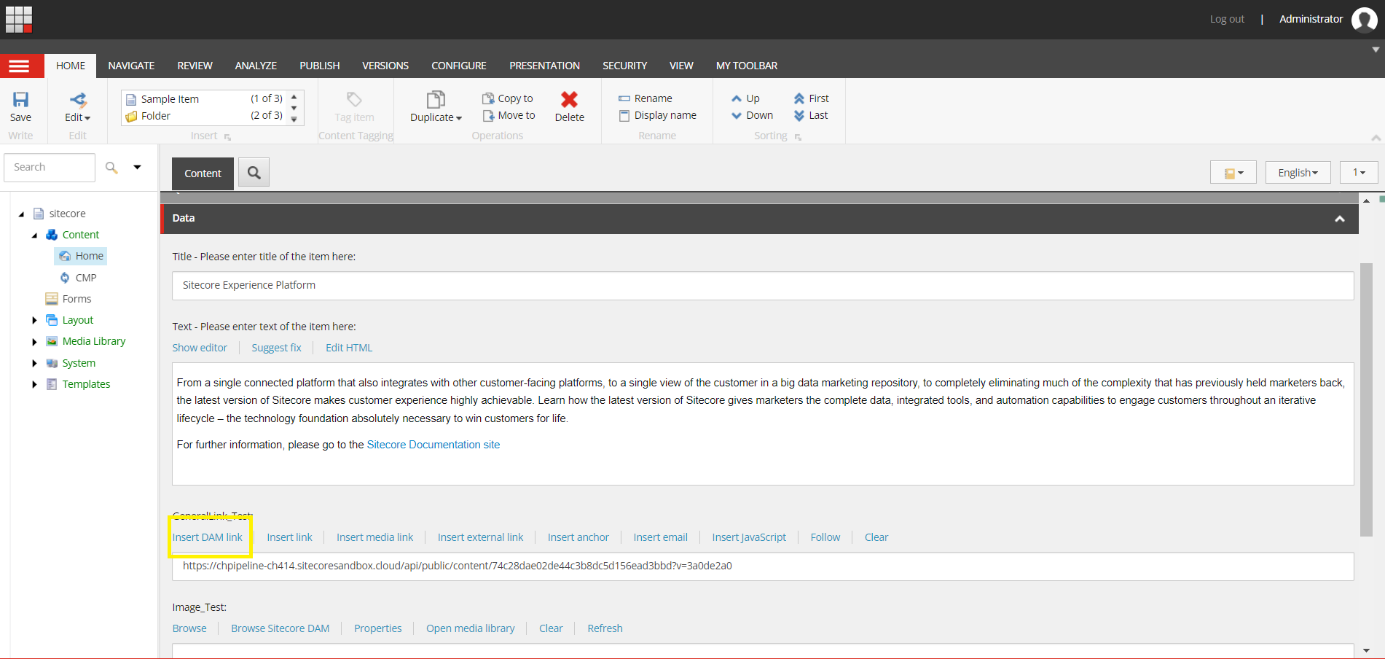Click the tree search magnifier icon
The image size is (1385, 659).
(112, 167)
